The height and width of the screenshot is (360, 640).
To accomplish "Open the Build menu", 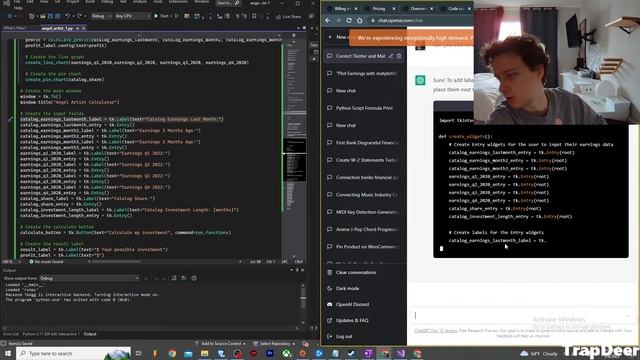I will 90,2.
